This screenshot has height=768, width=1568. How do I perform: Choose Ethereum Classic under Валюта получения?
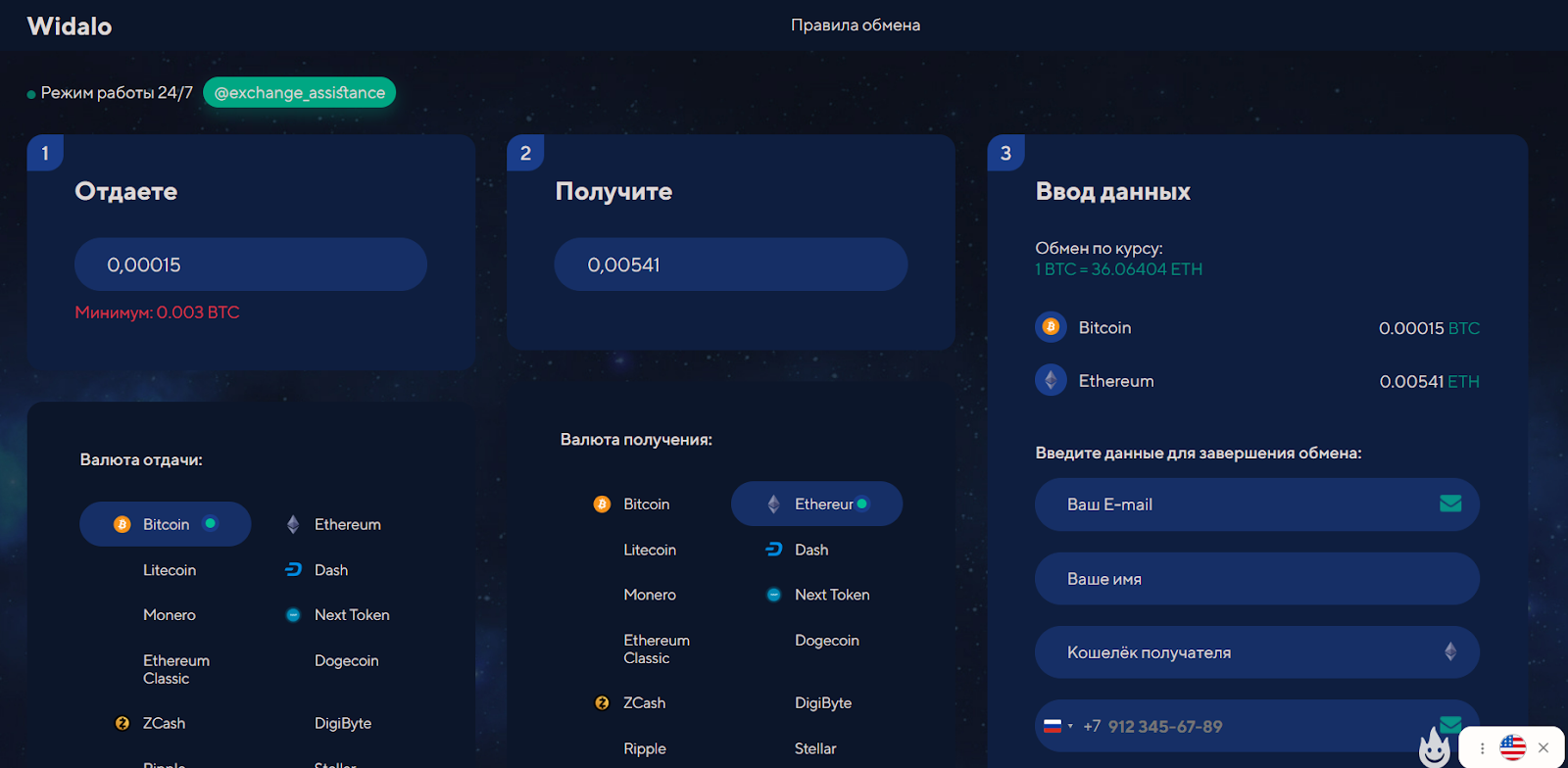tap(657, 648)
